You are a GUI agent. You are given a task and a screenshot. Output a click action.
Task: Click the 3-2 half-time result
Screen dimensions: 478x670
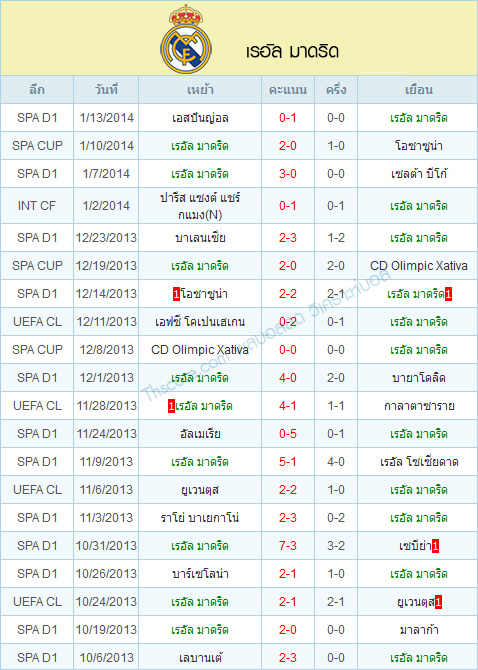[336, 546]
